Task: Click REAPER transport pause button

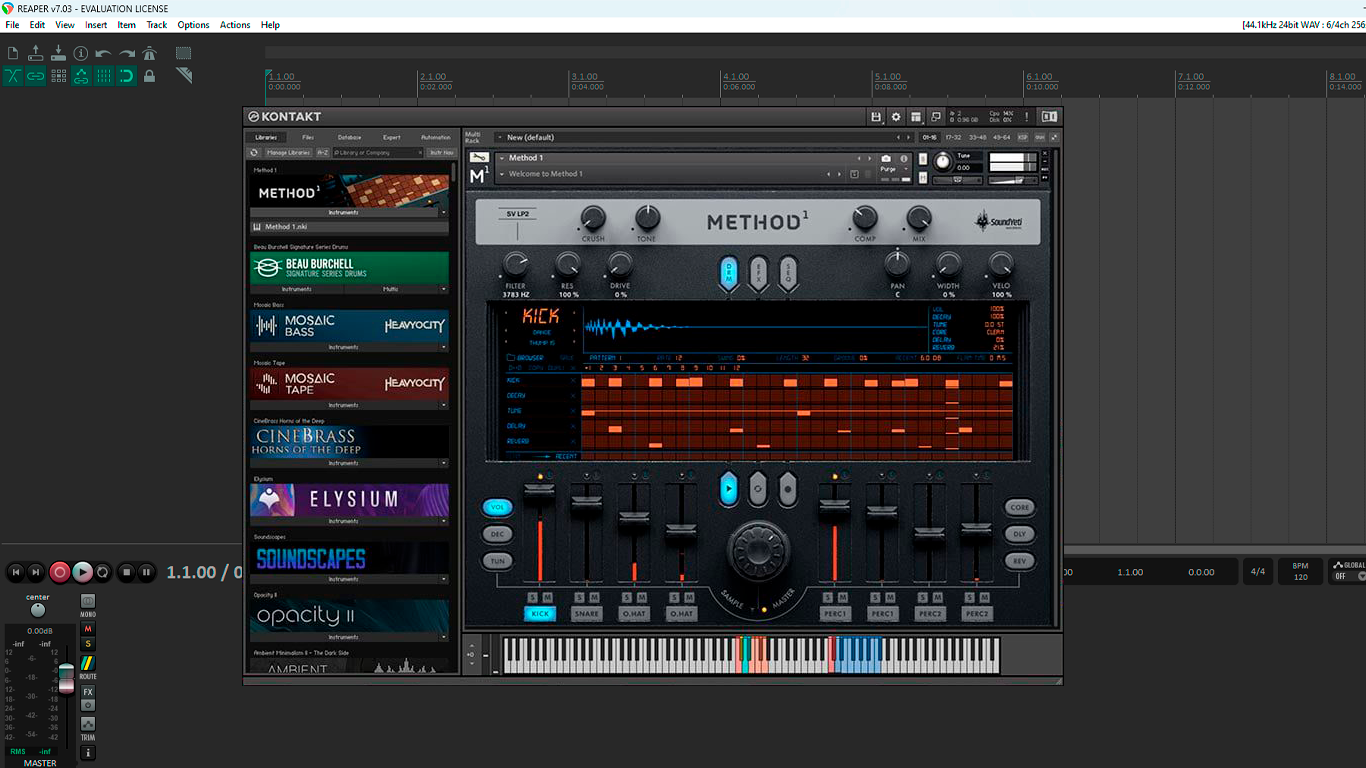Action: pos(147,572)
